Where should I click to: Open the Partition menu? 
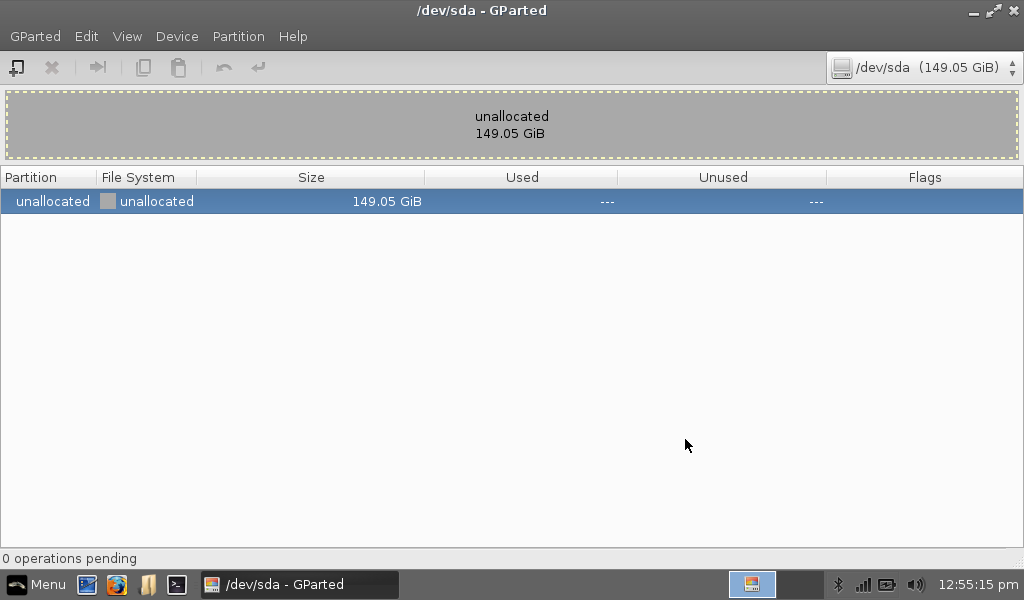(238, 36)
